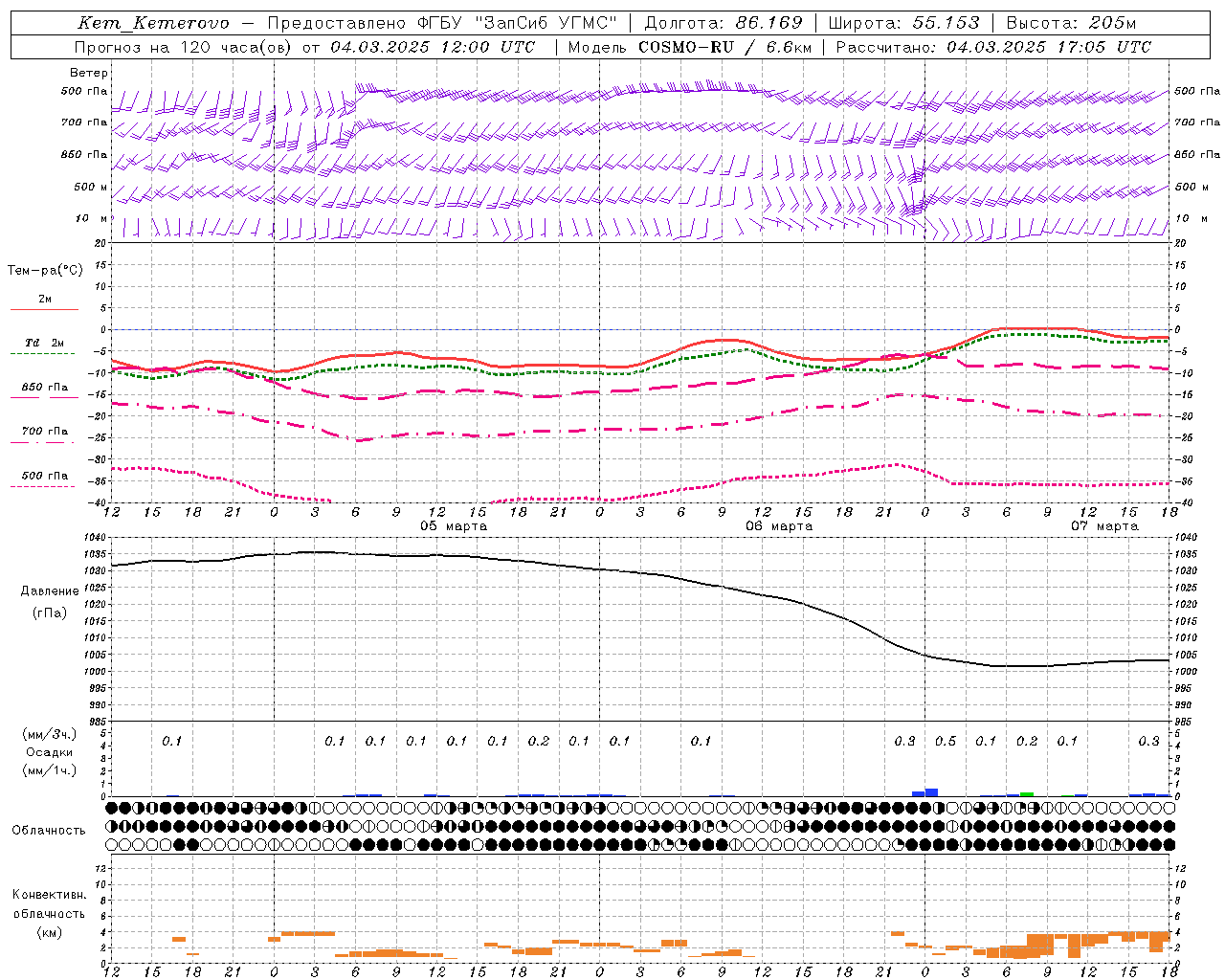The height and width of the screenshot is (980, 1225).
Task: Click the Давление pressure panel label
Action: pos(49,591)
